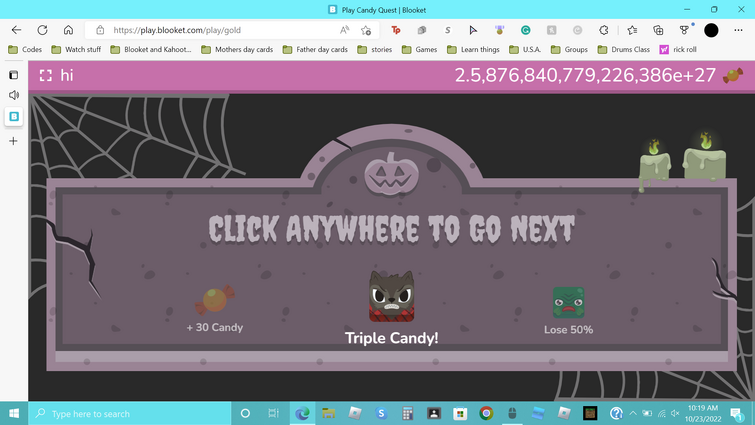This screenshot has width=755, height=425.
Task: Open Read Aloud in address bar
Action: tap(344, 30)
